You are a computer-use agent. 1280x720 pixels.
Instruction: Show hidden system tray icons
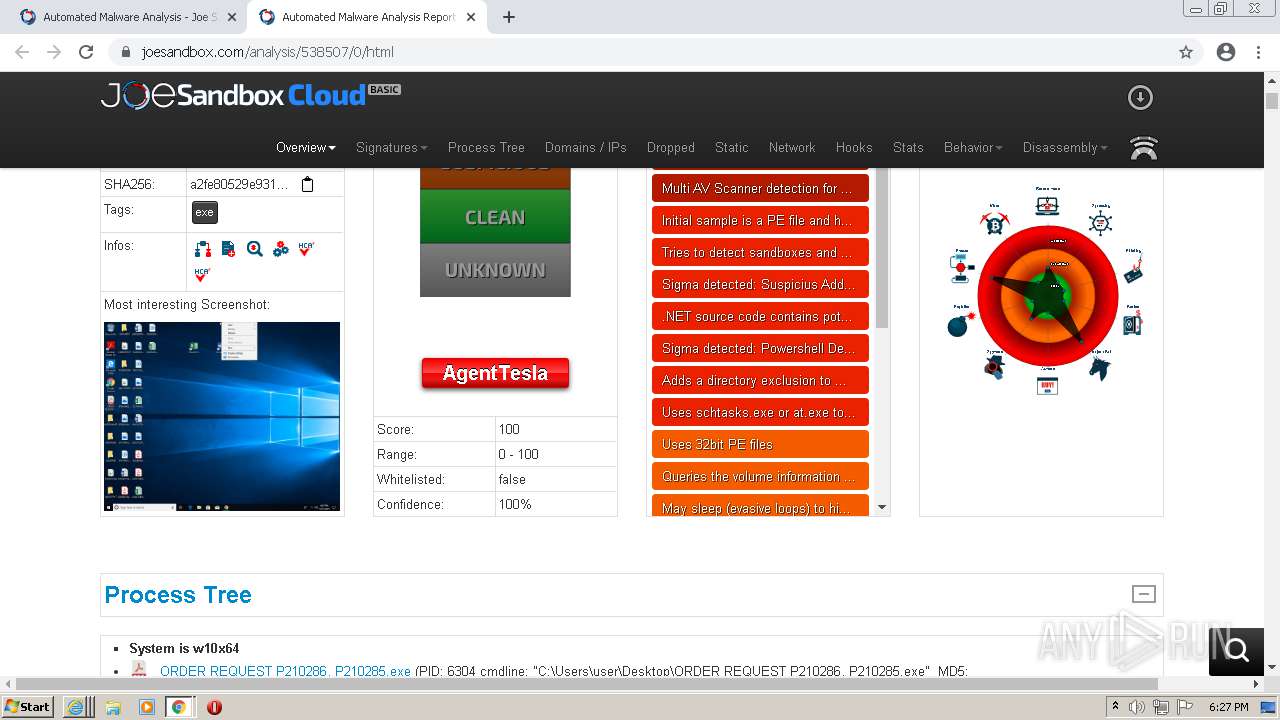pos(1115,707)
